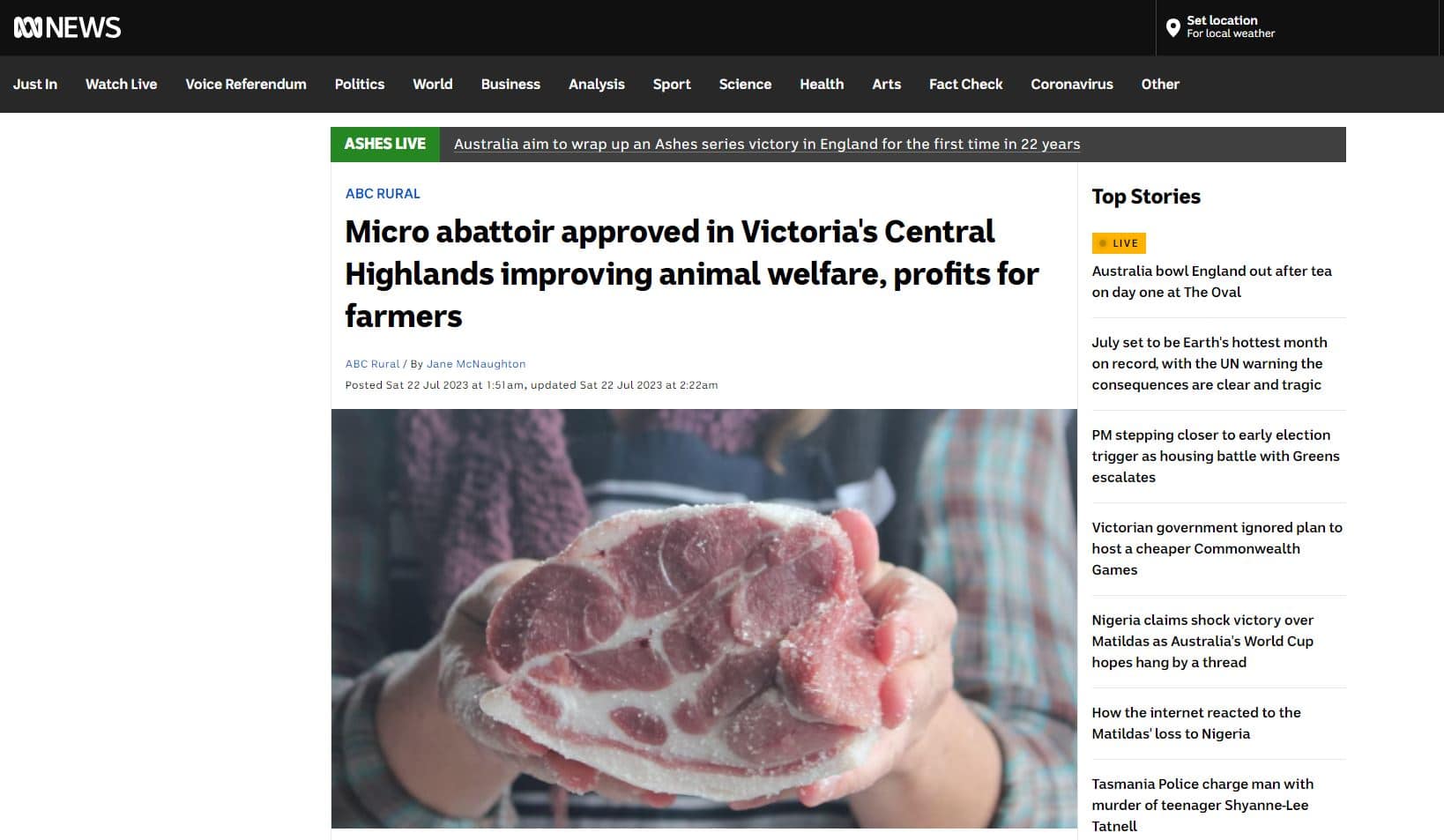Click the location pin icon
This screenshot has height=840, width=1444.
point(1172,28)
